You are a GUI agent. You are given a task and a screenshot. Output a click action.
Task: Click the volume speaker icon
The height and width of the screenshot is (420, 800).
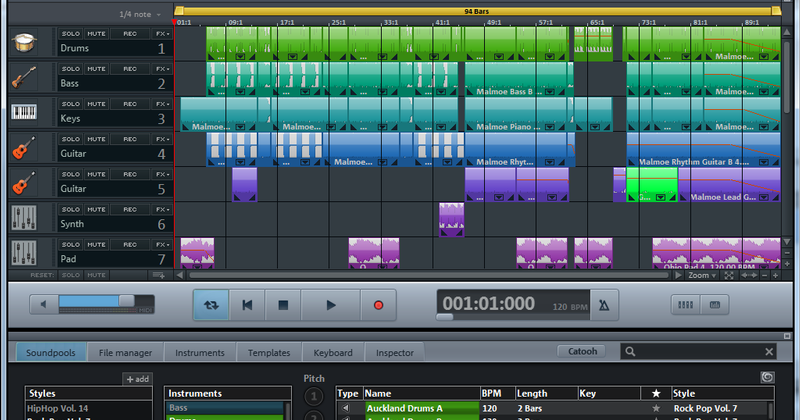pyautogui.click(x=43, y=305)
